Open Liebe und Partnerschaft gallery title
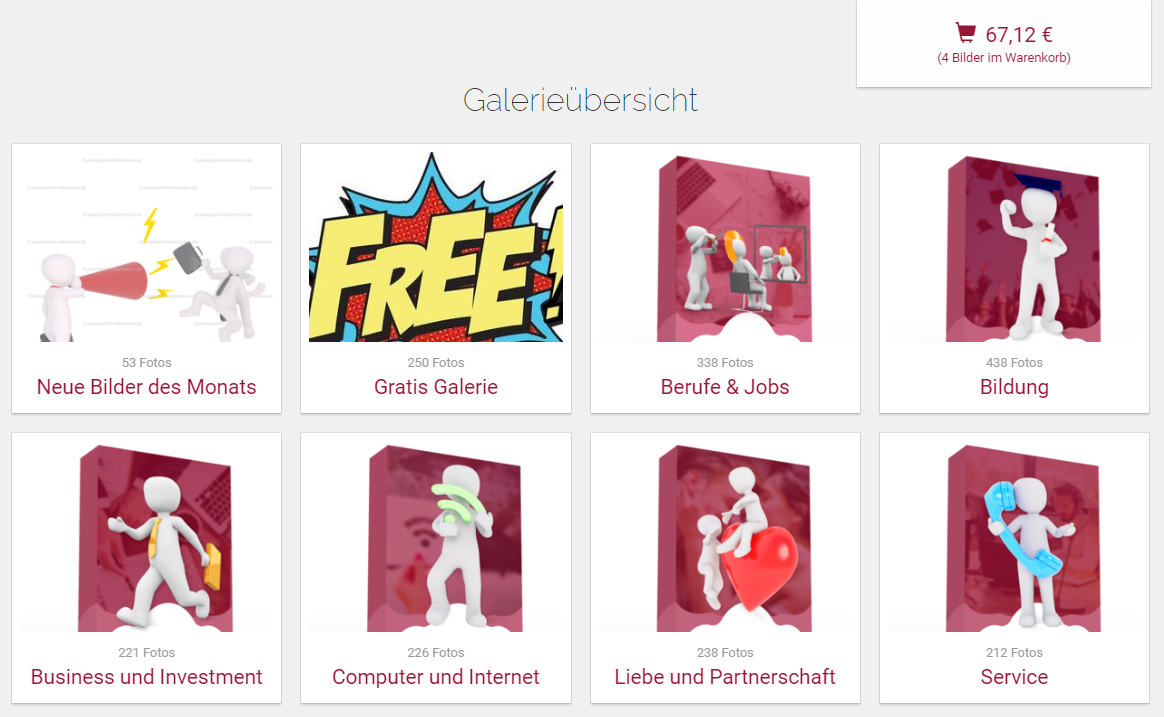The image size is (1164, 717). tap(725, 677)
